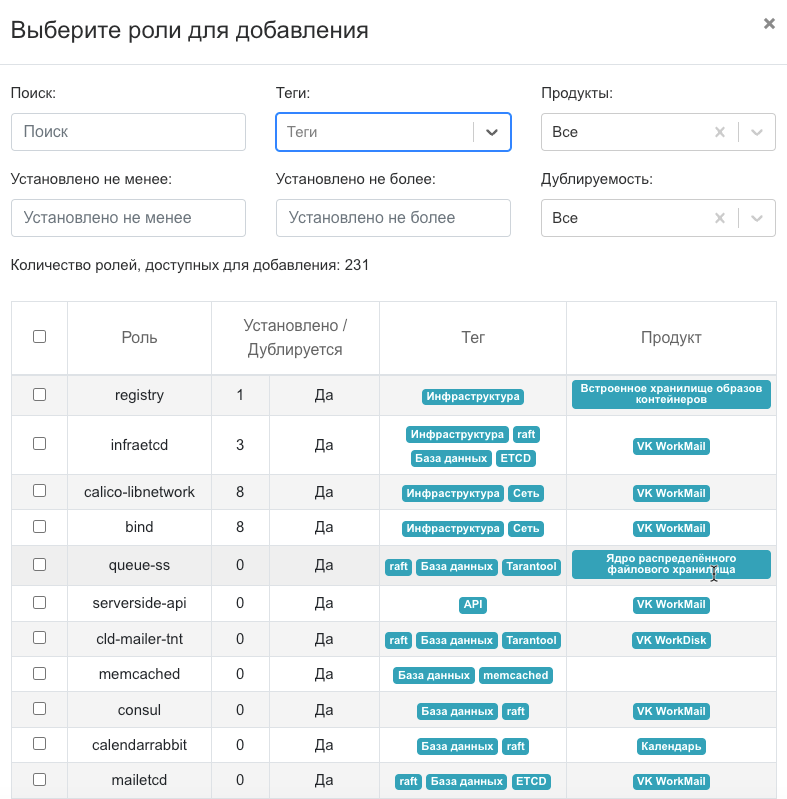Image resolution: width=787 pixels, height=799 pixels.
Task: Focus the Установлено не более field
Action: coord(393,218)
